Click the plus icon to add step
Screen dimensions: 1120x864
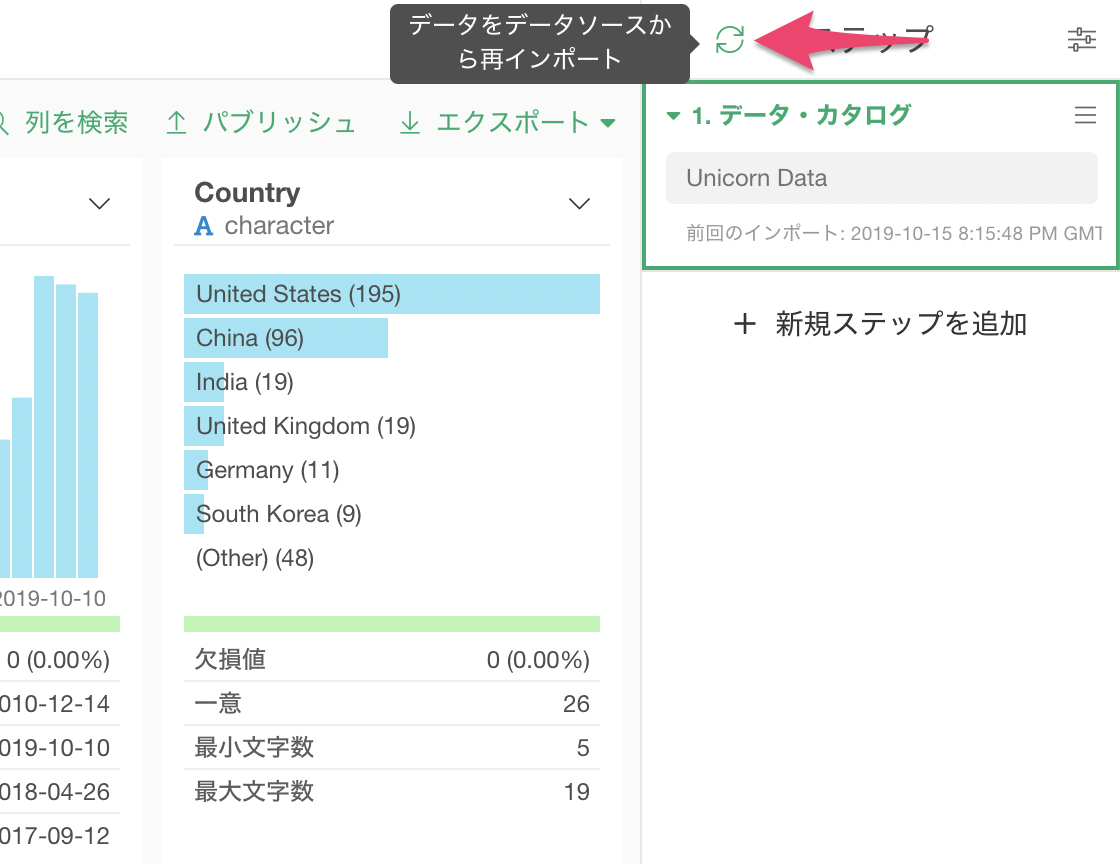(744, 324)
